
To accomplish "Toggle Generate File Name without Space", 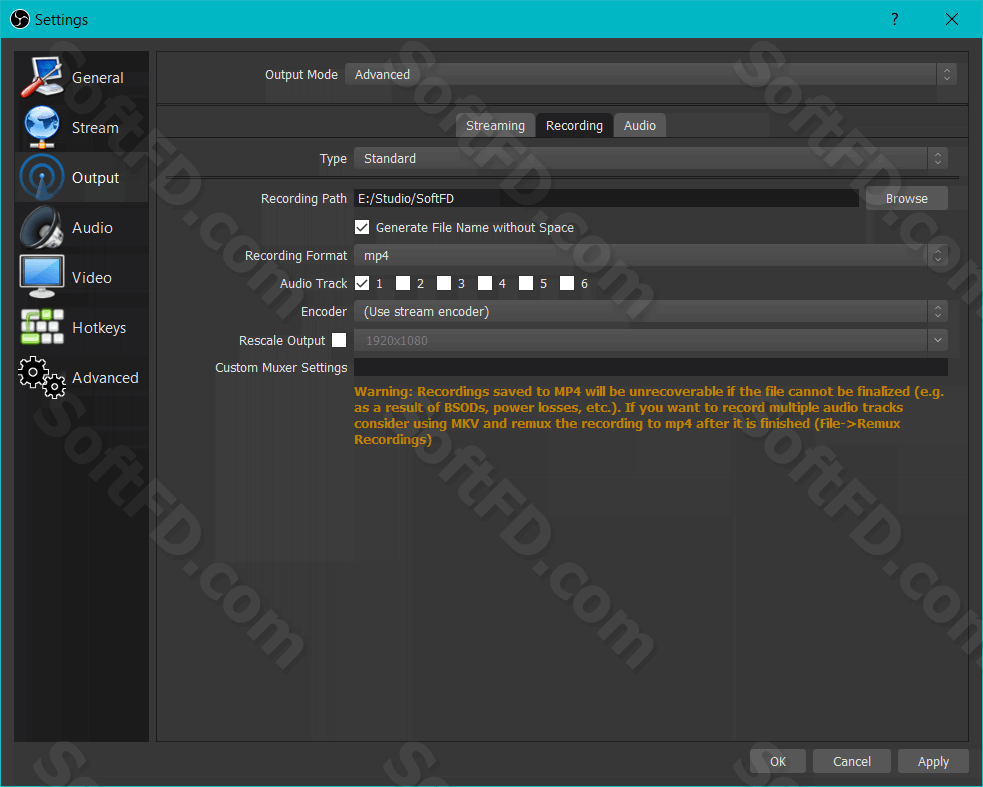I will pos(362,227).
